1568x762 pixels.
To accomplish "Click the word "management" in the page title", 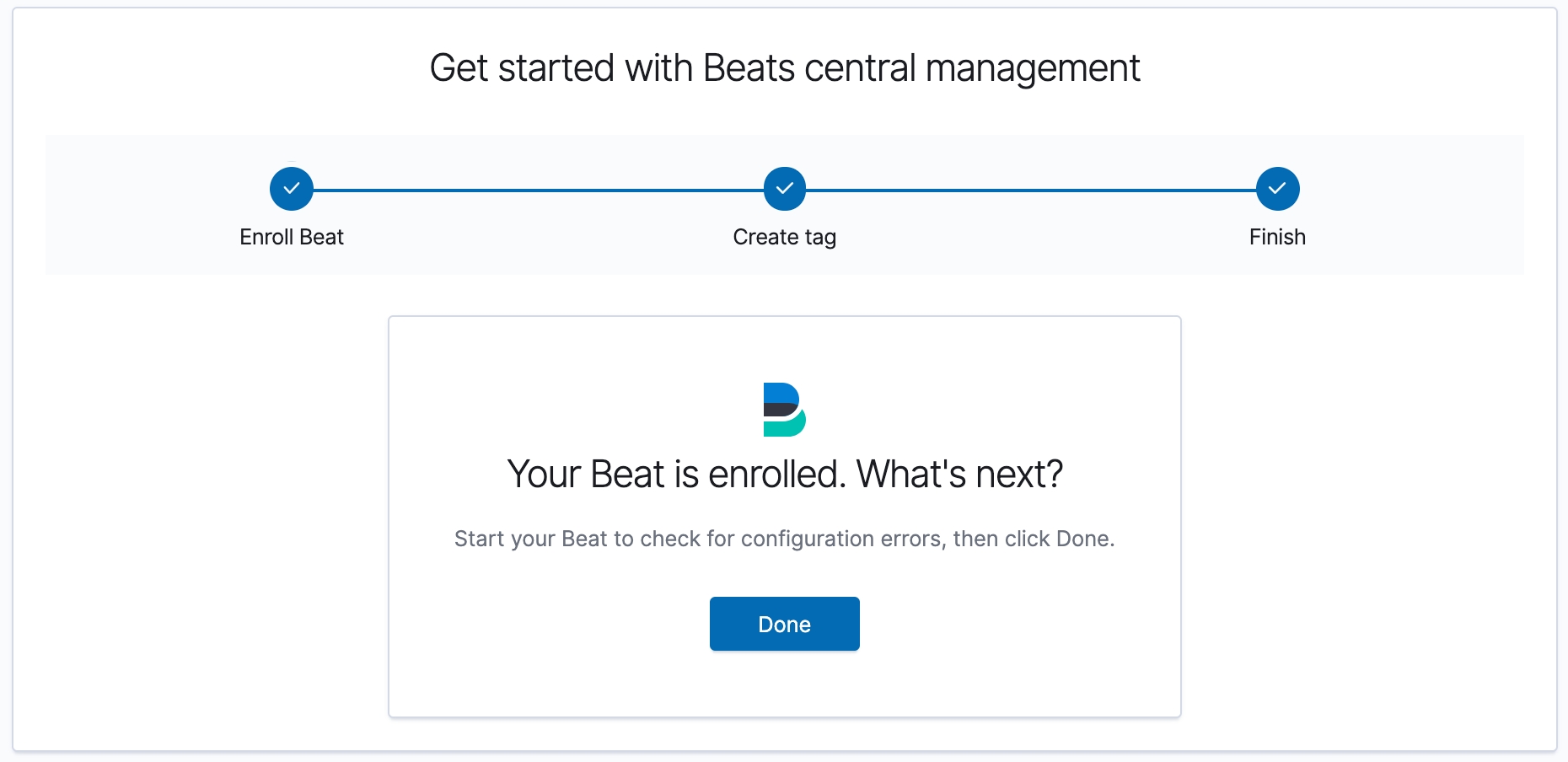I will [1033, 68].
